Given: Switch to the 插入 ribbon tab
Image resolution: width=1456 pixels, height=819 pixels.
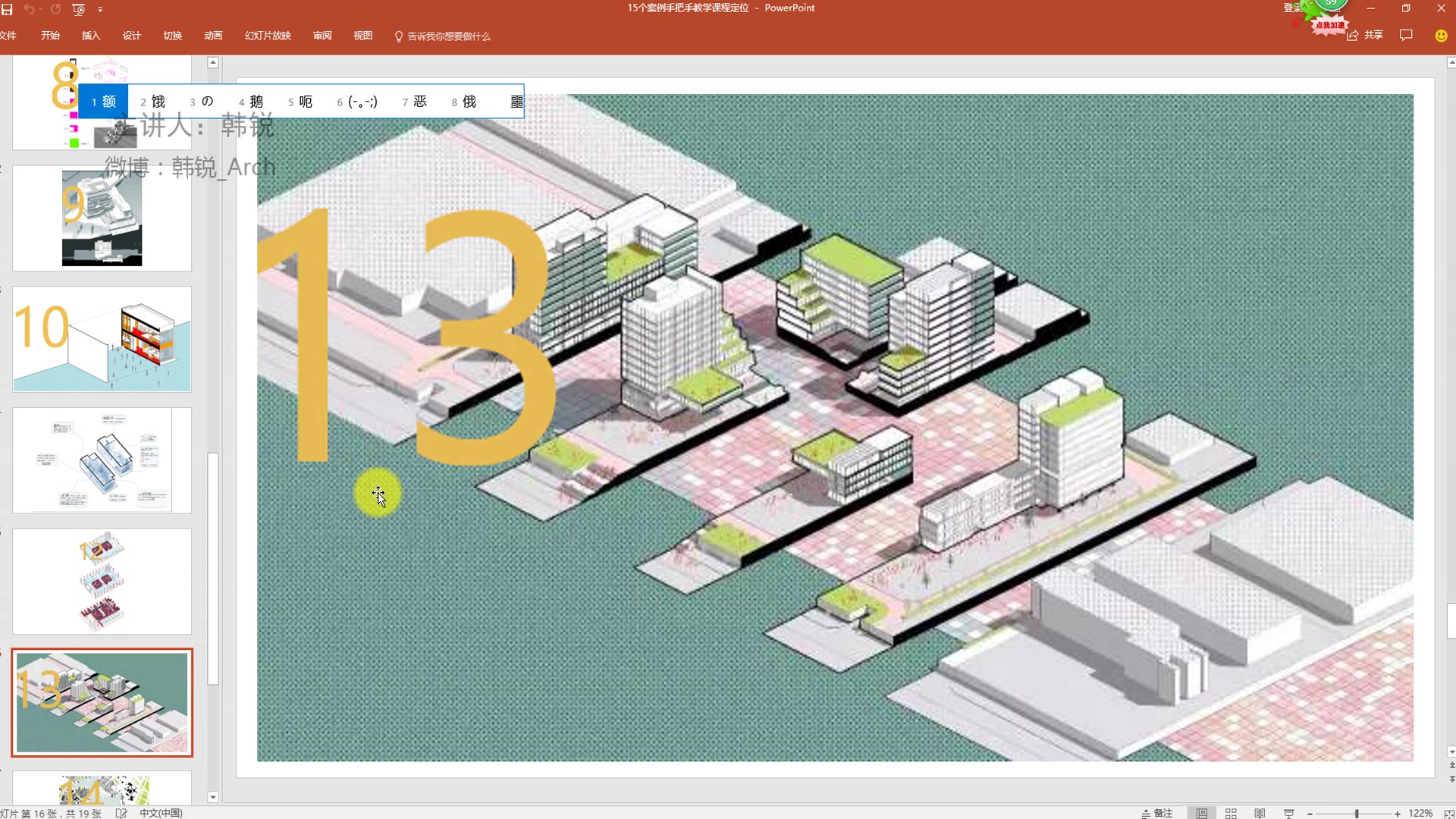Looking at the screenshot, I should pyautogui.click(x=91, y=36).
